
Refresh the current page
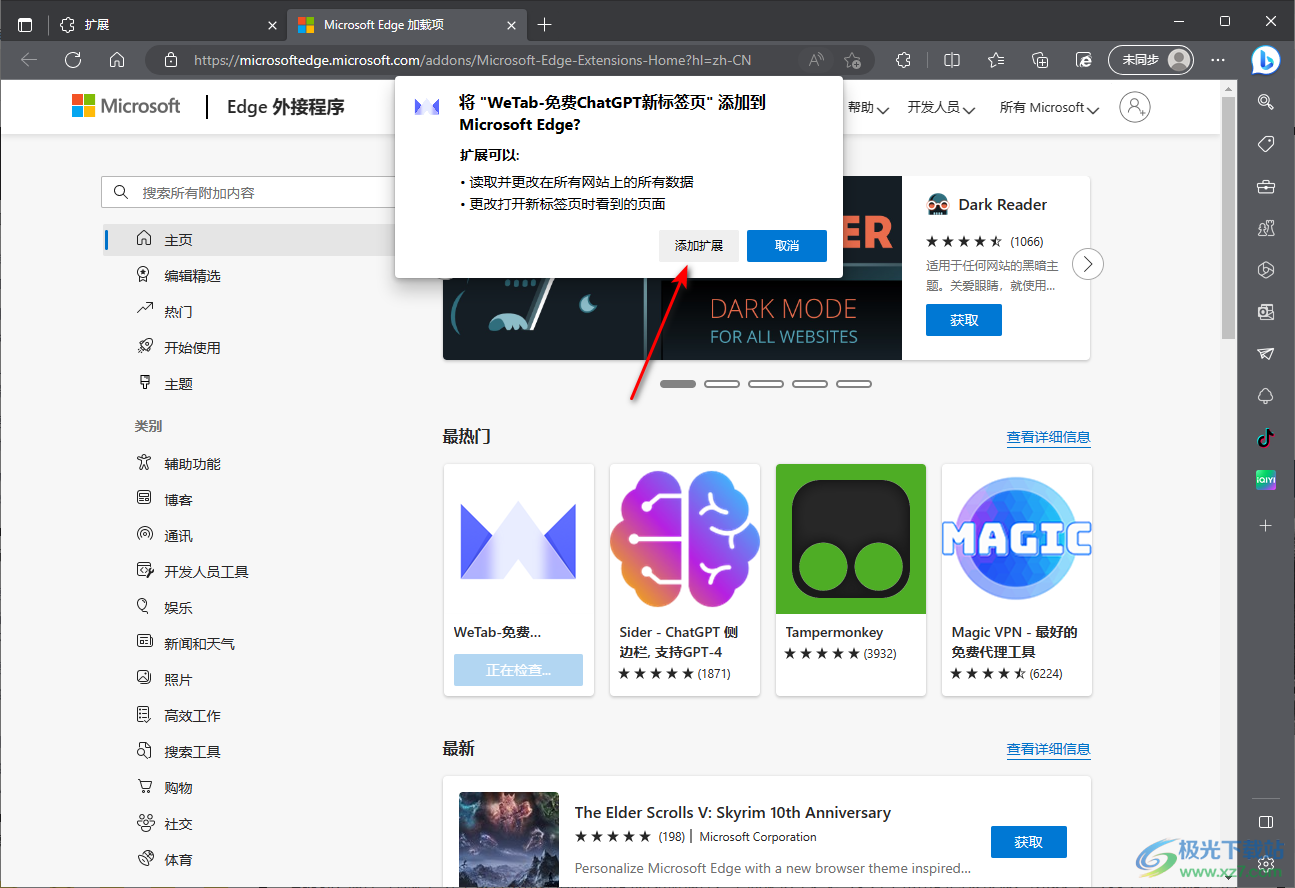73,60
